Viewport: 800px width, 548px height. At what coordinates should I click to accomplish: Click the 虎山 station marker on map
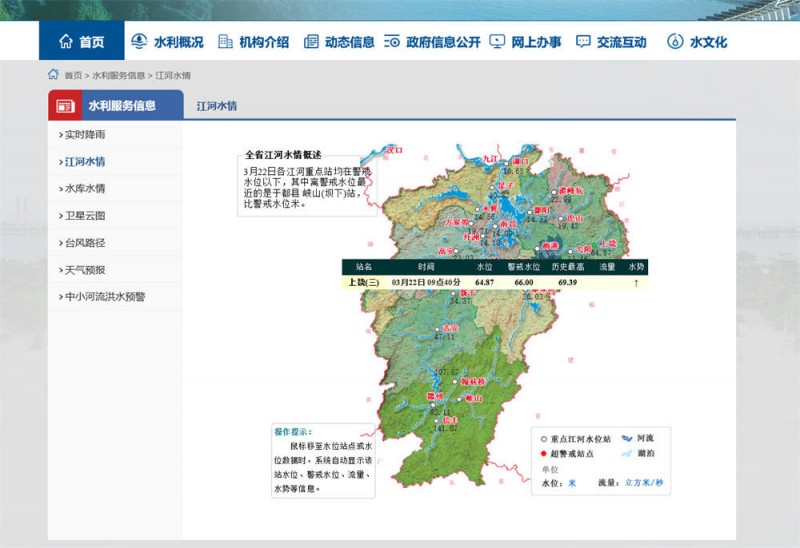562,219
